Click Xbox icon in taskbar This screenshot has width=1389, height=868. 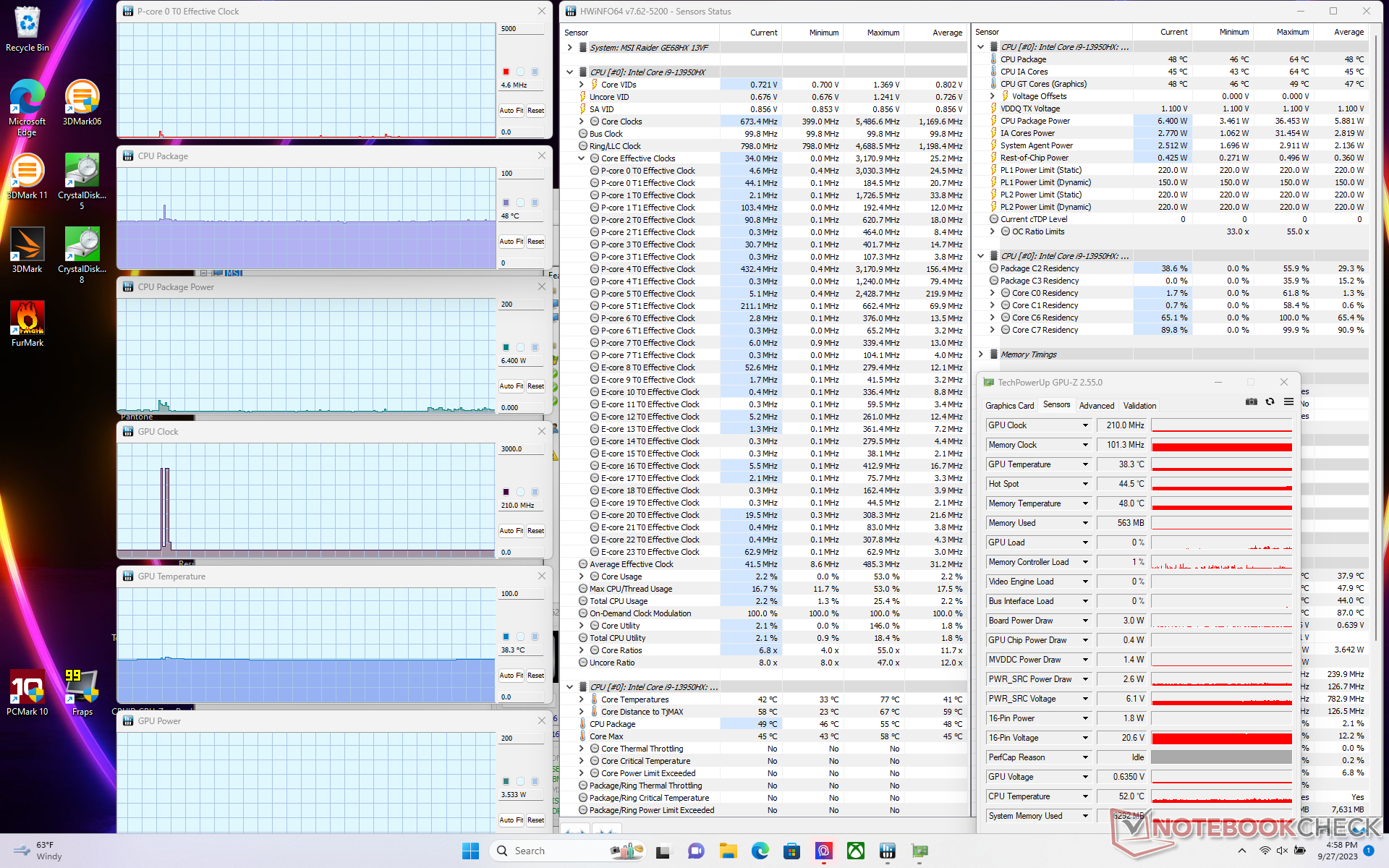[856, 851]
